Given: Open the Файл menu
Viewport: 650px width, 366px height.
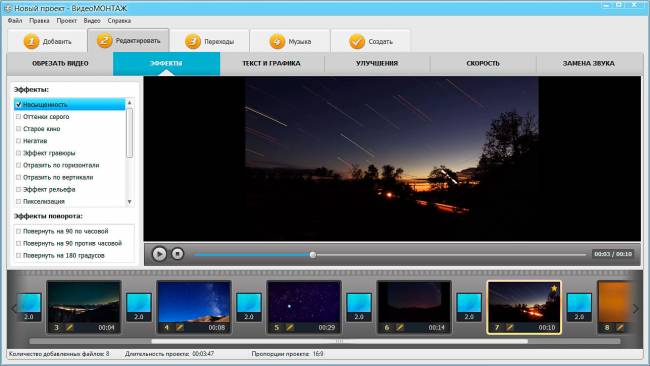Looking at the screenshot, I should pyautogui.click(x=15, y=20).
